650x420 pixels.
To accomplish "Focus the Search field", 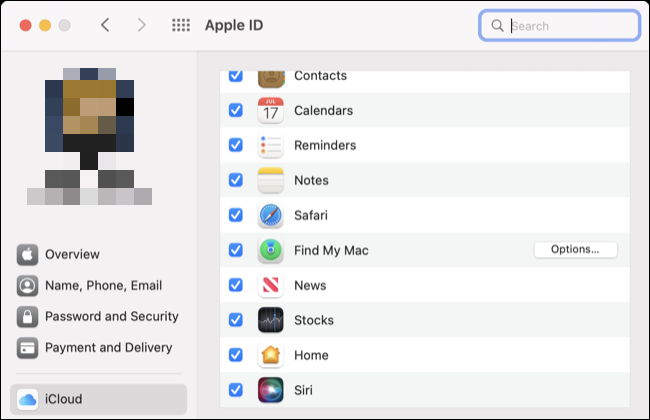I will click(559, 26).
